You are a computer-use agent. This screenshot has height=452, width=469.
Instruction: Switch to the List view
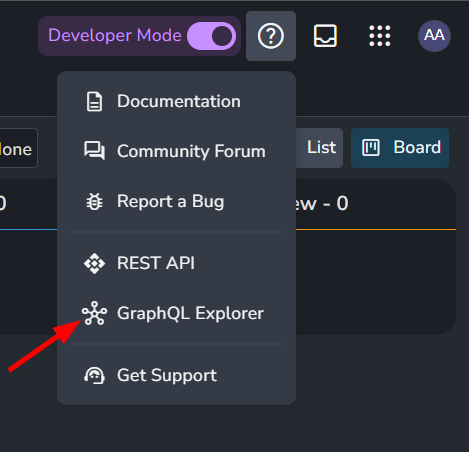319,148
